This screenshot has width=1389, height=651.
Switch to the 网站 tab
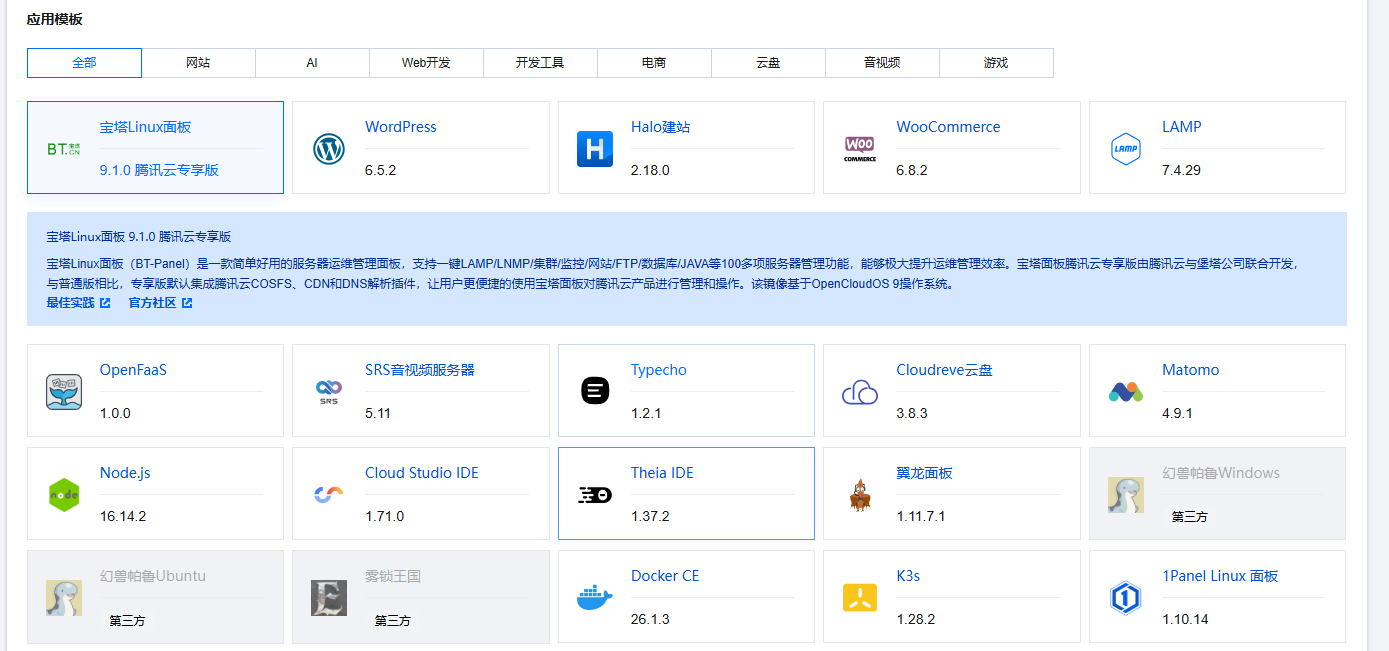pyautogui.click(x=198, y=62)
